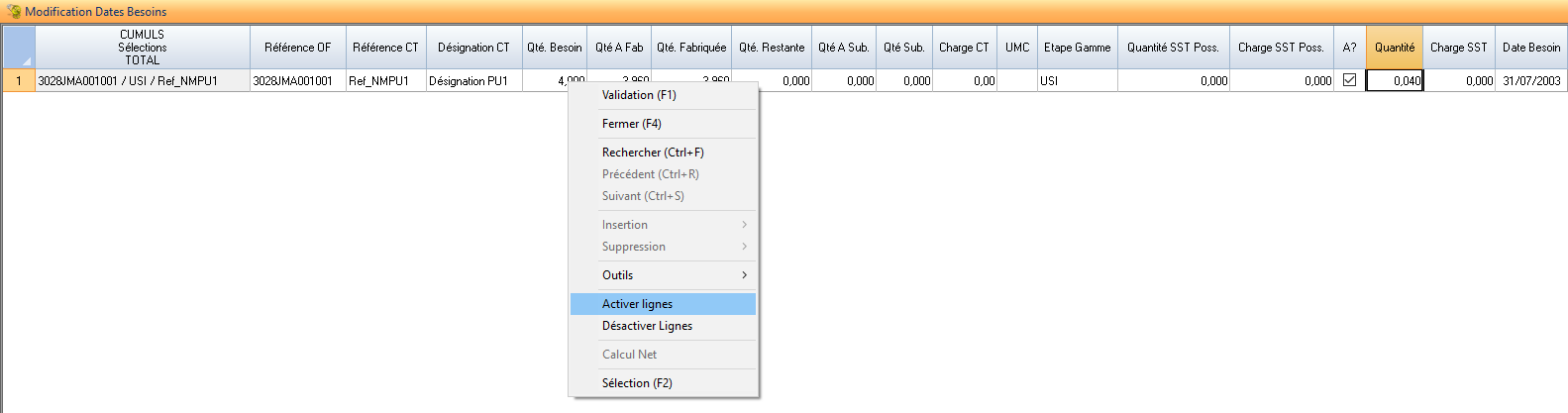
Task: Open Rechercher (Ctrl+F) search option
Action: [x=662, y=153]
